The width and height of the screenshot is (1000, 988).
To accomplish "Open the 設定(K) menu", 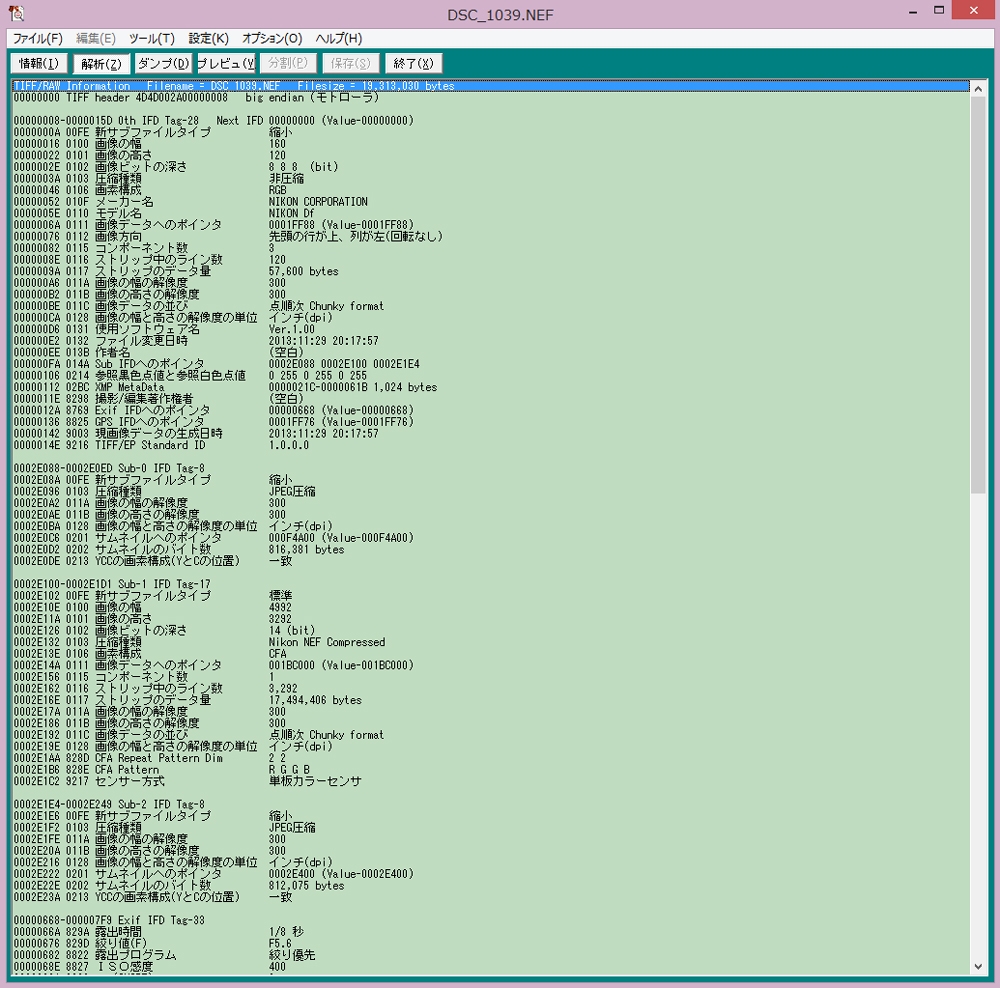I will [x=209, y=38].
